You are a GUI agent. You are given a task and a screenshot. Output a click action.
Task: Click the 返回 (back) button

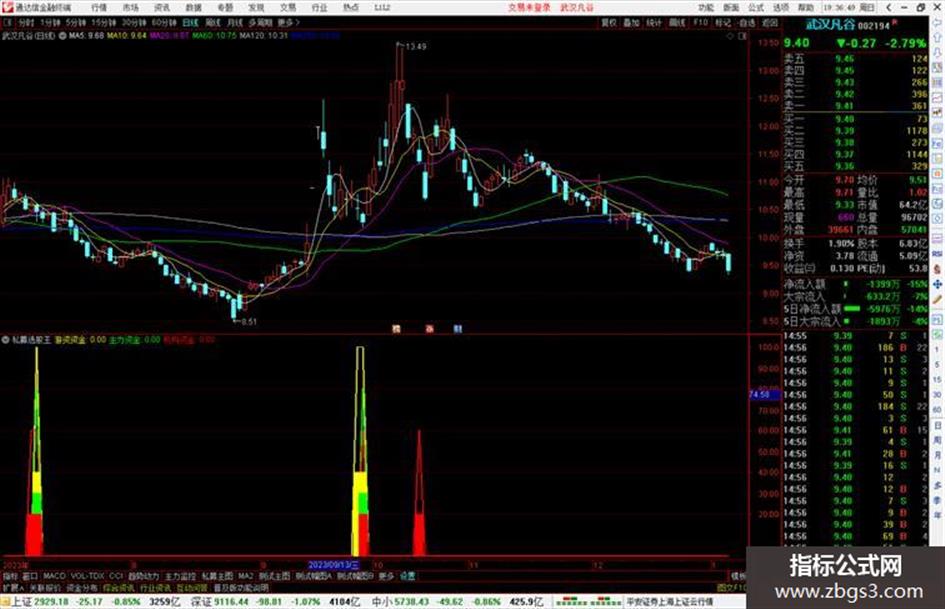[x=770, y=22]
